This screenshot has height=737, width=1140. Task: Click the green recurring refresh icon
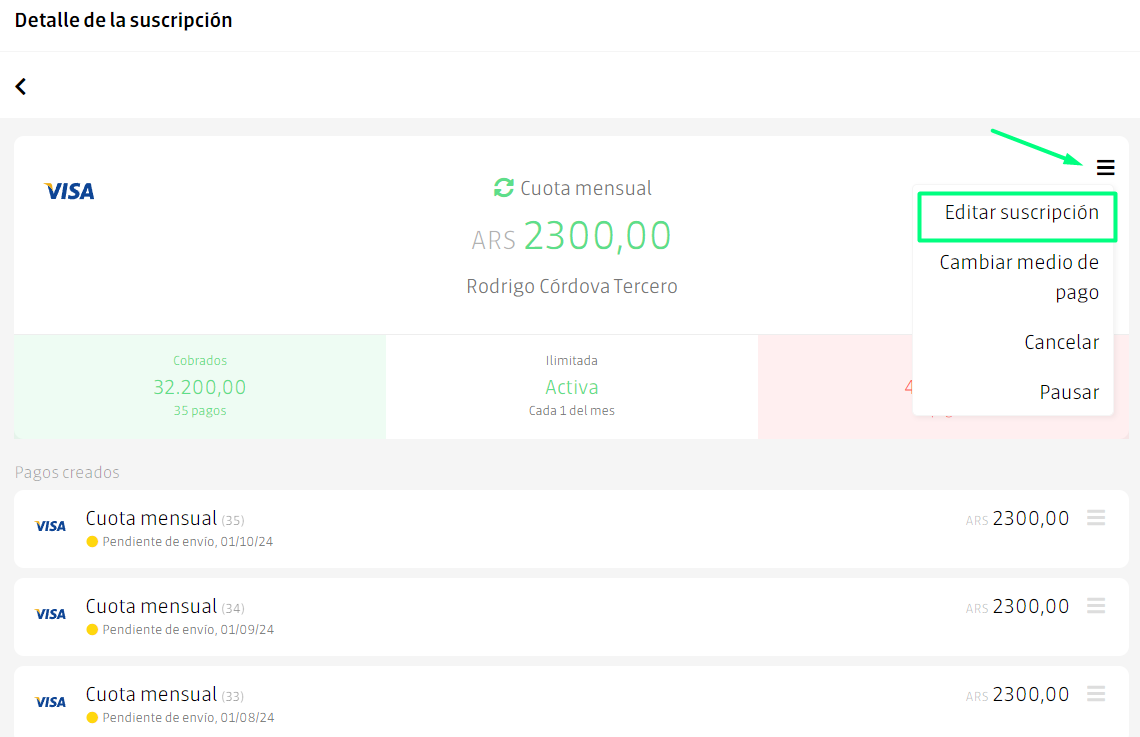point(503,188)
